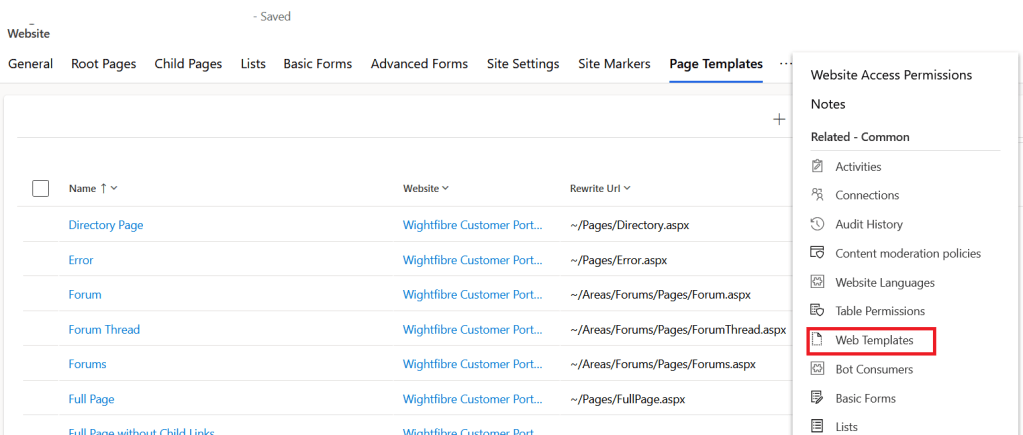1023x435 pixels.
Task: Click the Audit History clock icon
Action: (x=817, y=224)
